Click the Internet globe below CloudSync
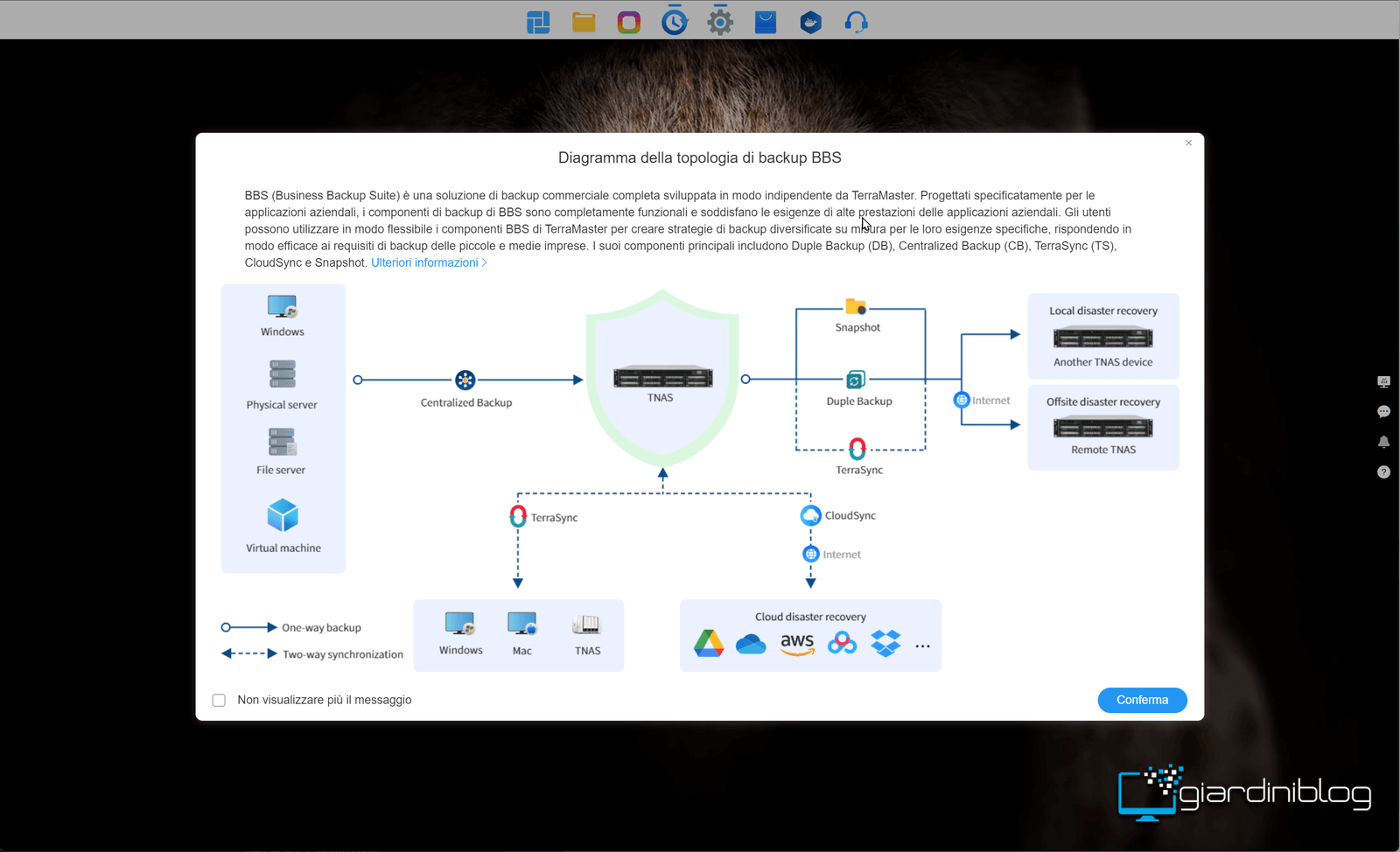 point(811,554)
